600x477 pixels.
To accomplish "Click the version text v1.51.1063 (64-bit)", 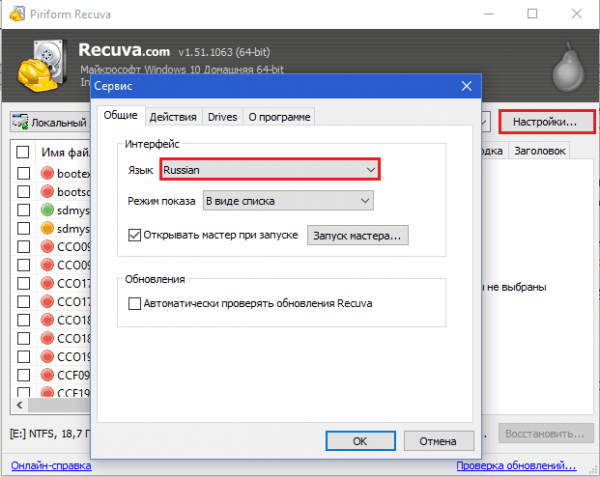I will point(224,52).
